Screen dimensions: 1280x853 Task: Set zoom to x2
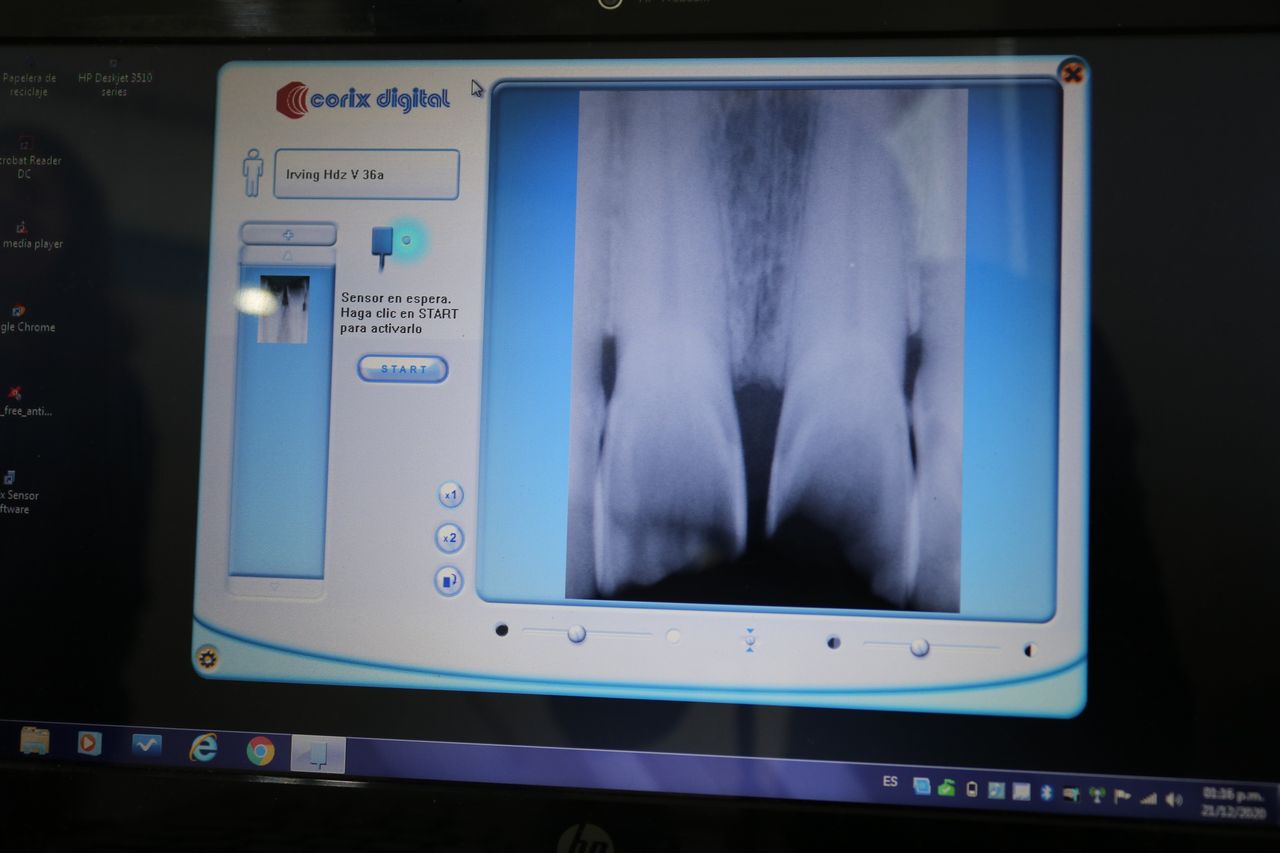click(x=450, y=538)
